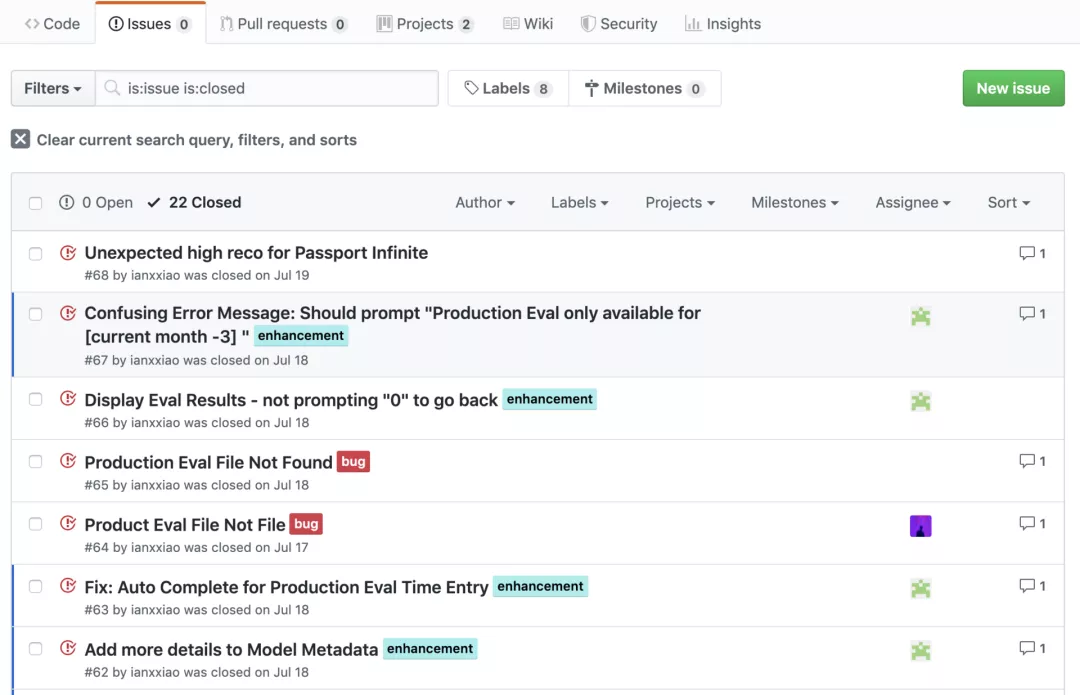
Task: Click comment icon on issue #63
Action: [1027, 586]
